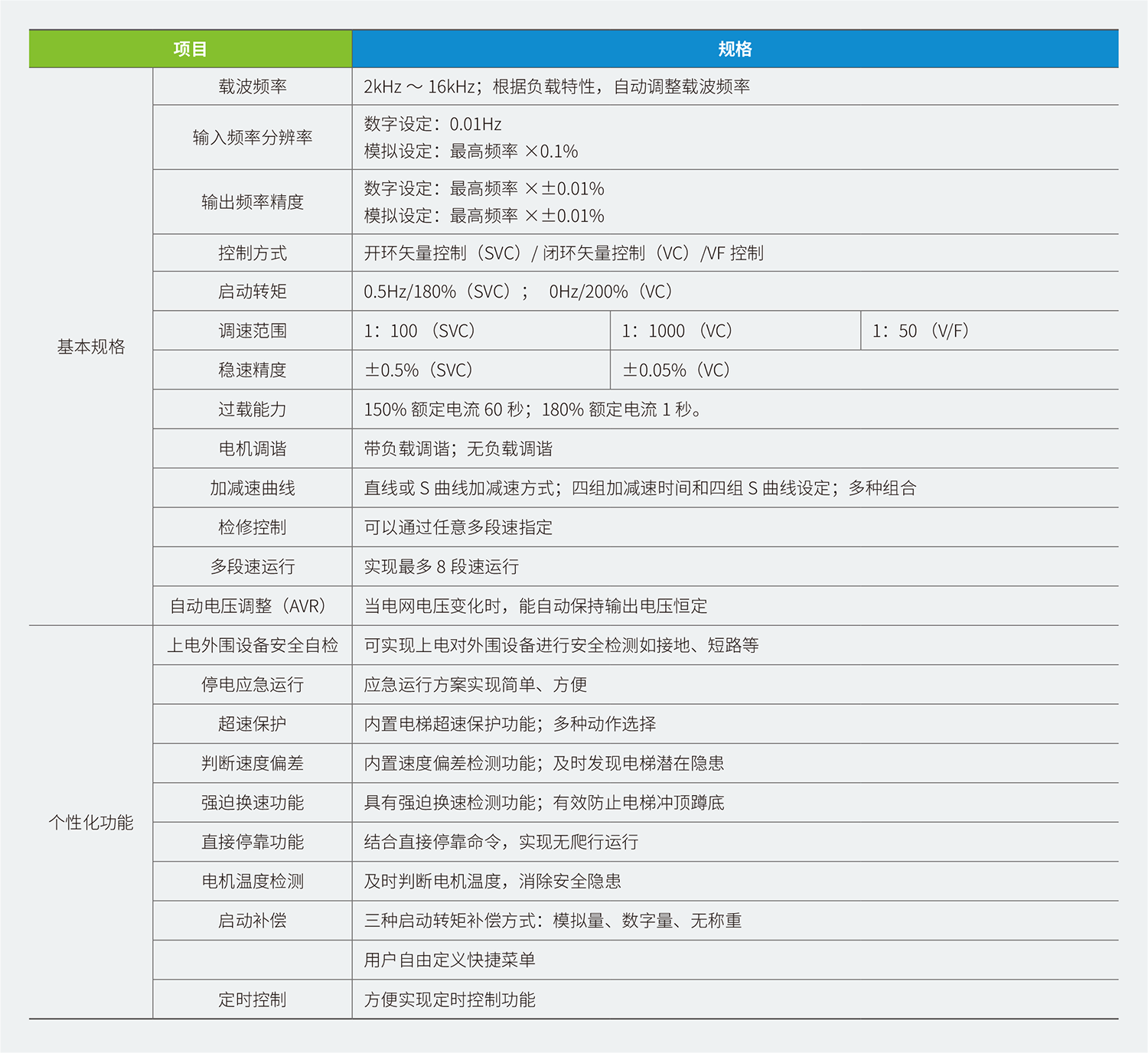Select the 超速保护 row label
Viewport: 1148px width, 1053px height.
click(253, 724)
